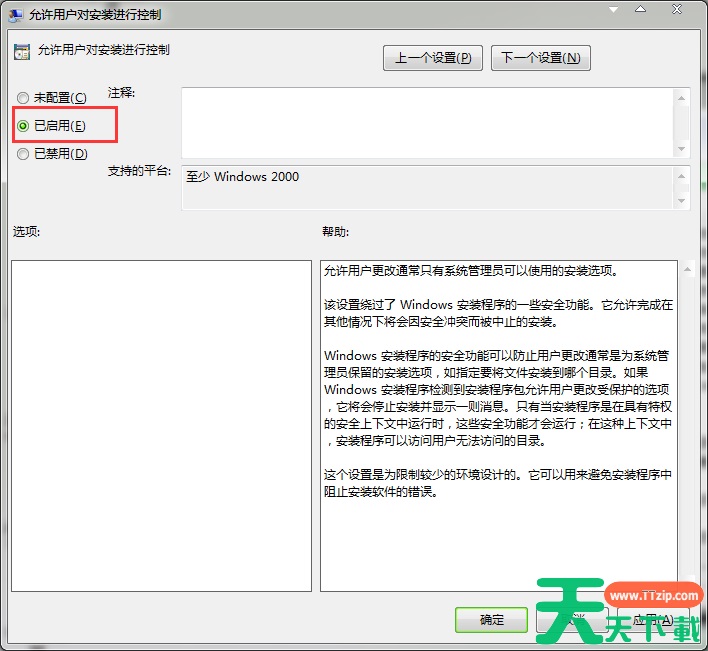Click up arrow of 帮助 text scrollbar
The height and width of the screenshot is (651, 708).
tap(688, 270)
